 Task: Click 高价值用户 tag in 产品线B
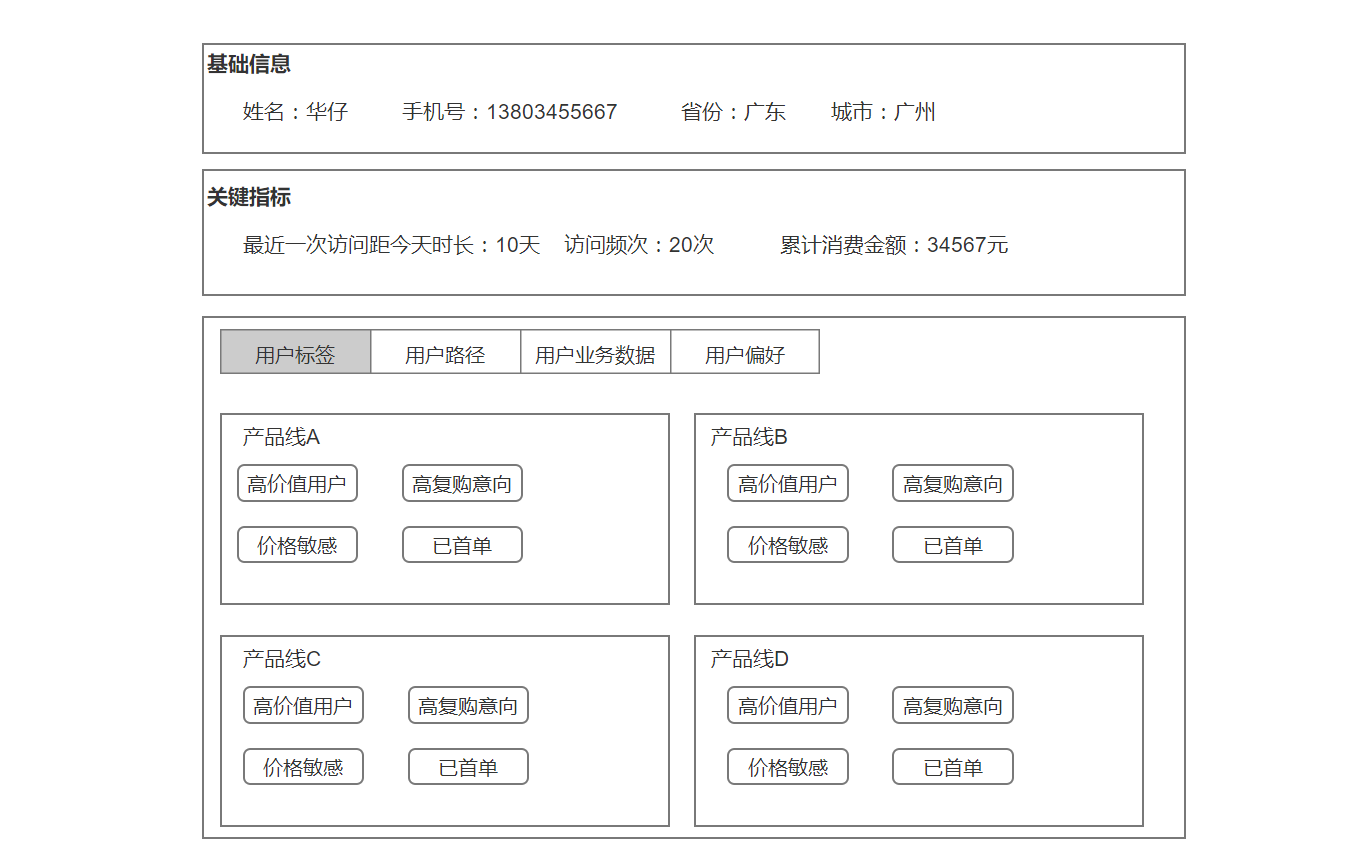[x=788, y=484]
